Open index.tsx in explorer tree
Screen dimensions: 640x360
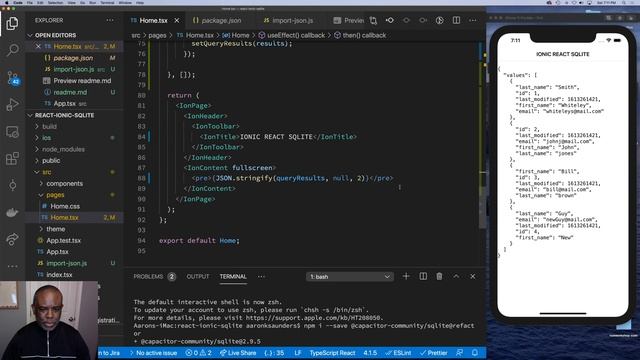pyautogui.click(x=59, y=275)
